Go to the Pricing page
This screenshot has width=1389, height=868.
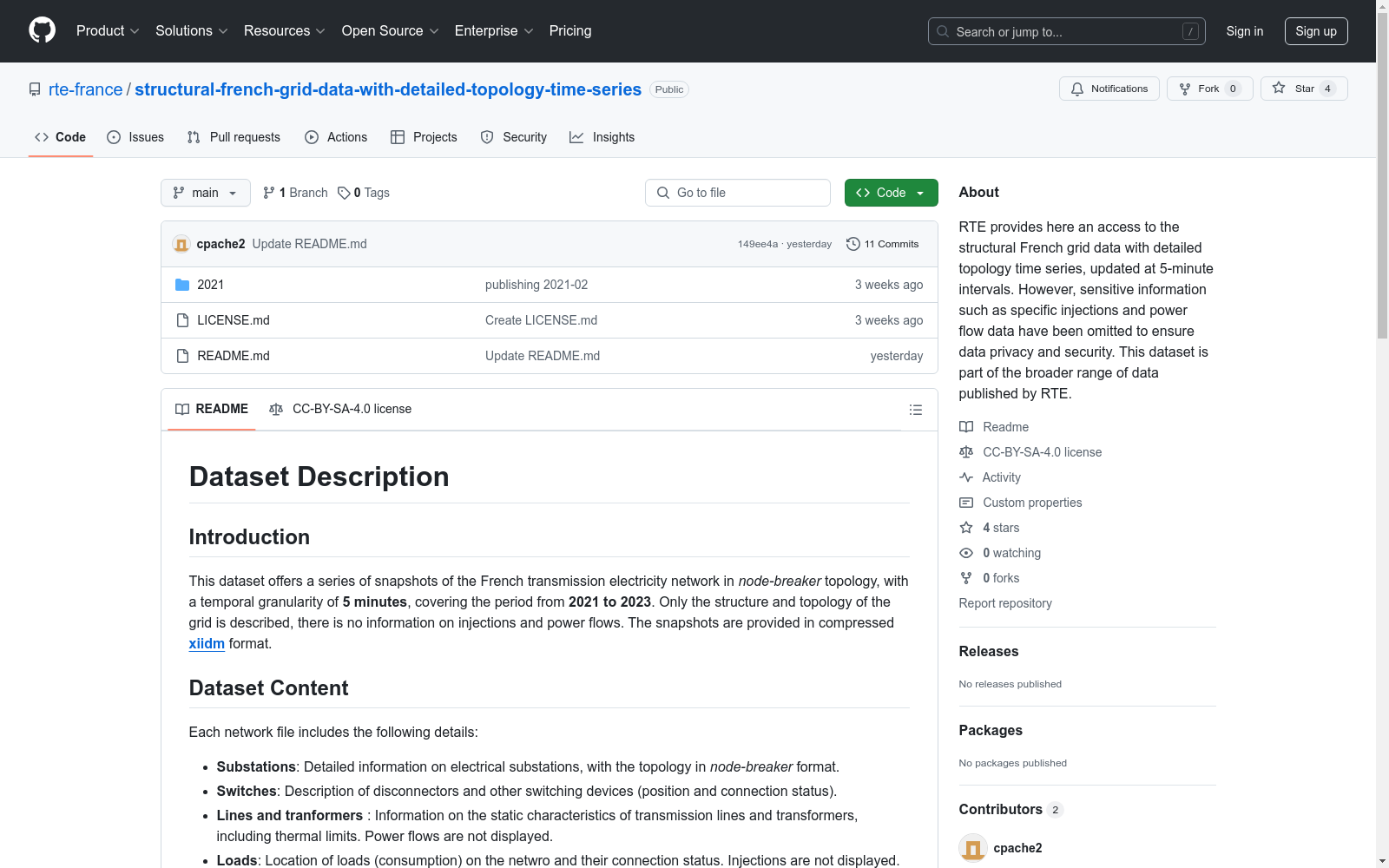point(570,31)
